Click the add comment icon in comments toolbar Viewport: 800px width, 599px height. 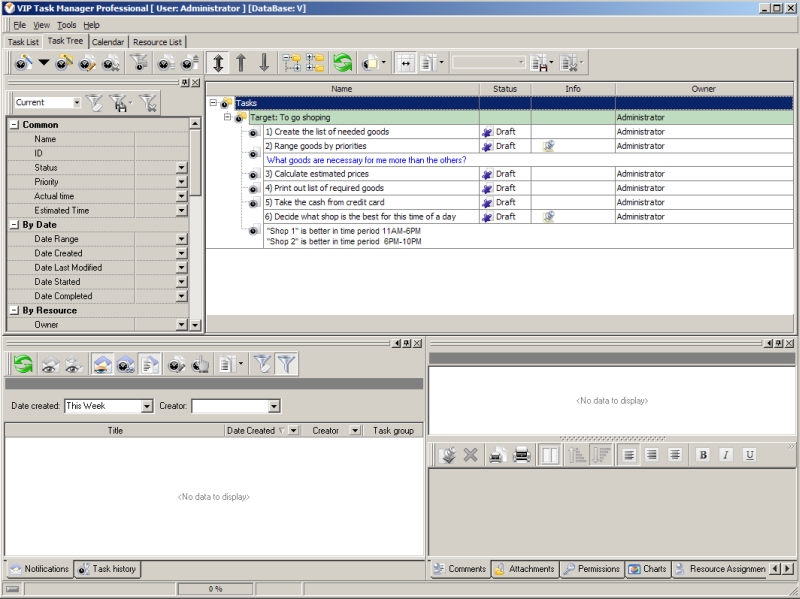tap(448, 455)
